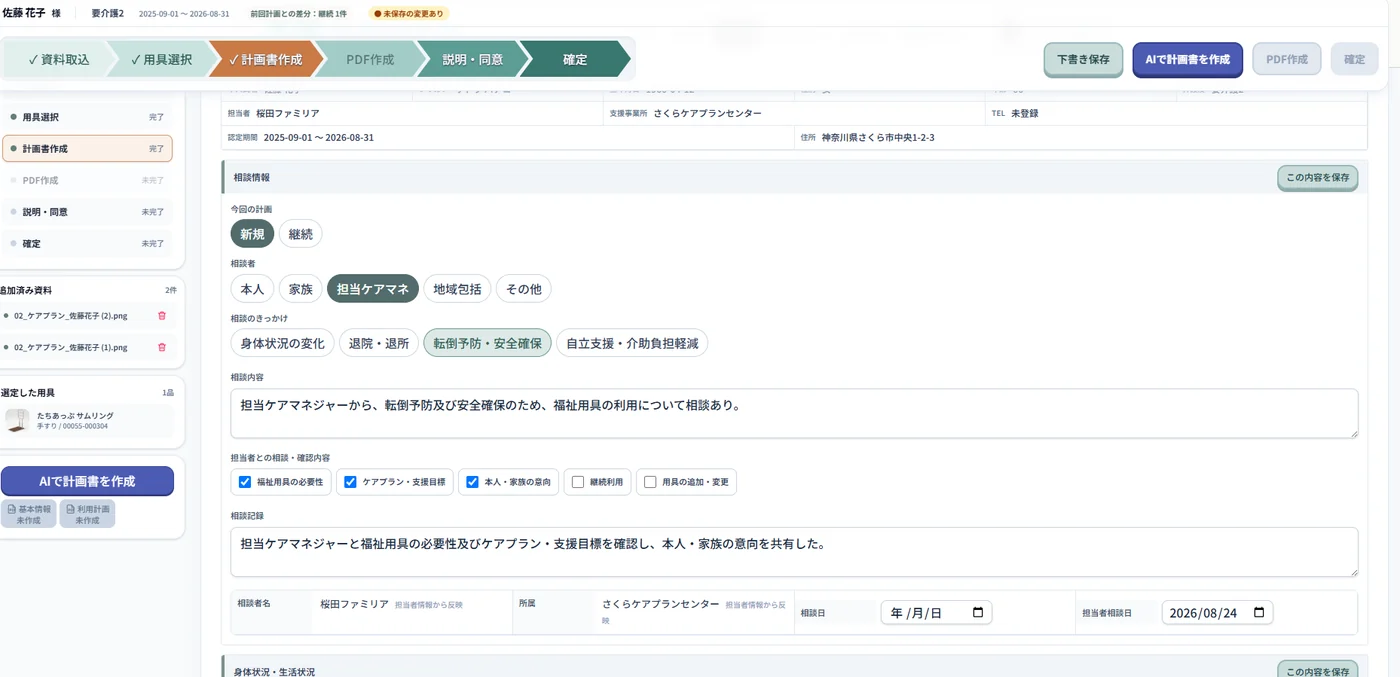Click top-right AIで計画書を作成 button
This screenshot has height=677, width=1400.
coord(1187,59)
